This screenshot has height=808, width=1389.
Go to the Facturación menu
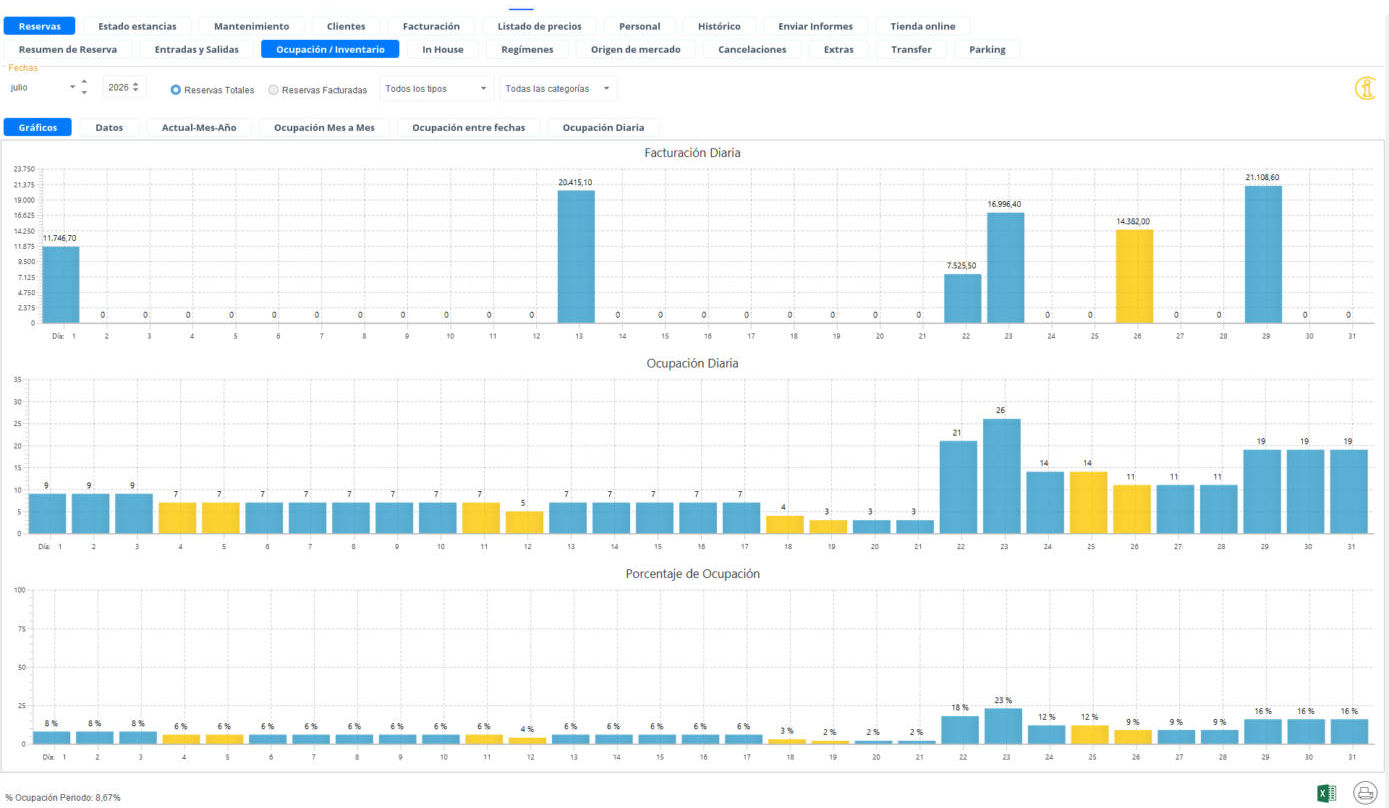431,26
